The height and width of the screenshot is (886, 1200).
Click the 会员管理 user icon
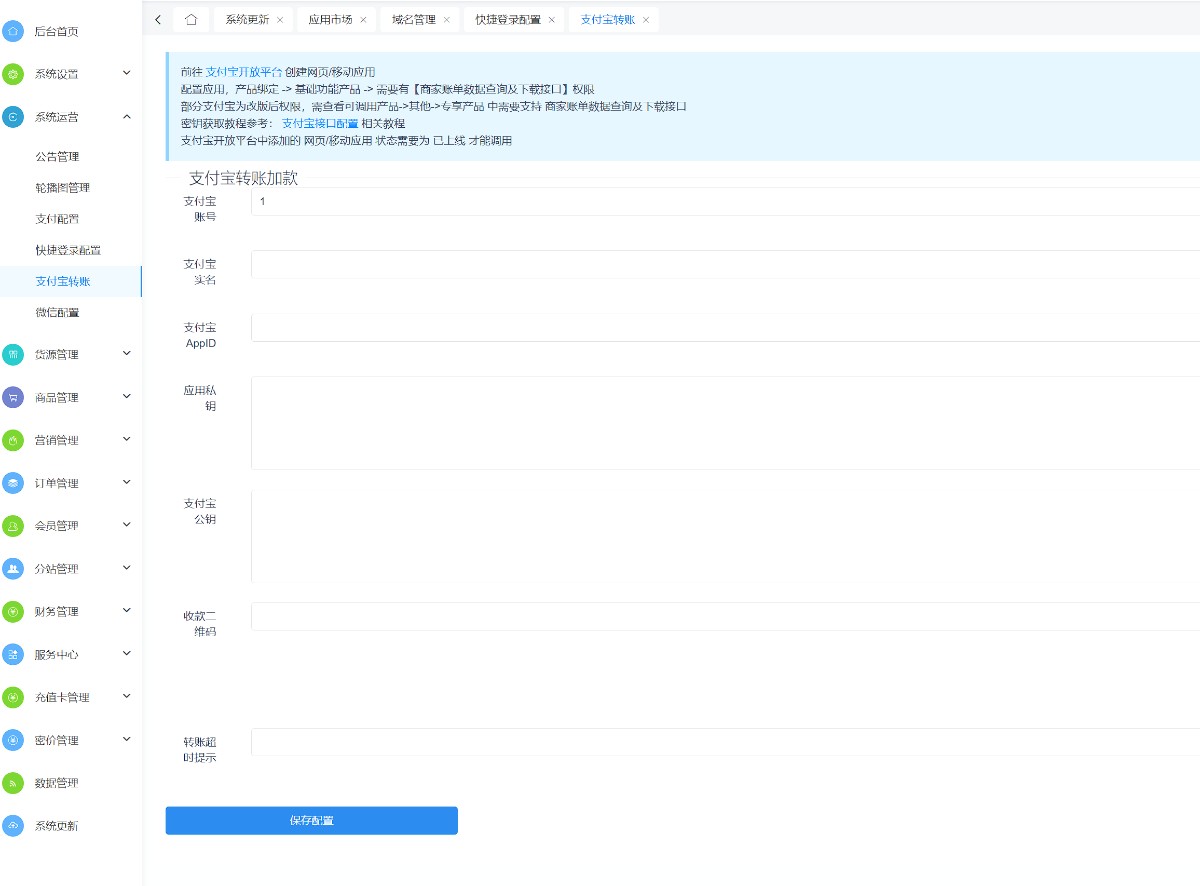[x=13, y=525]
